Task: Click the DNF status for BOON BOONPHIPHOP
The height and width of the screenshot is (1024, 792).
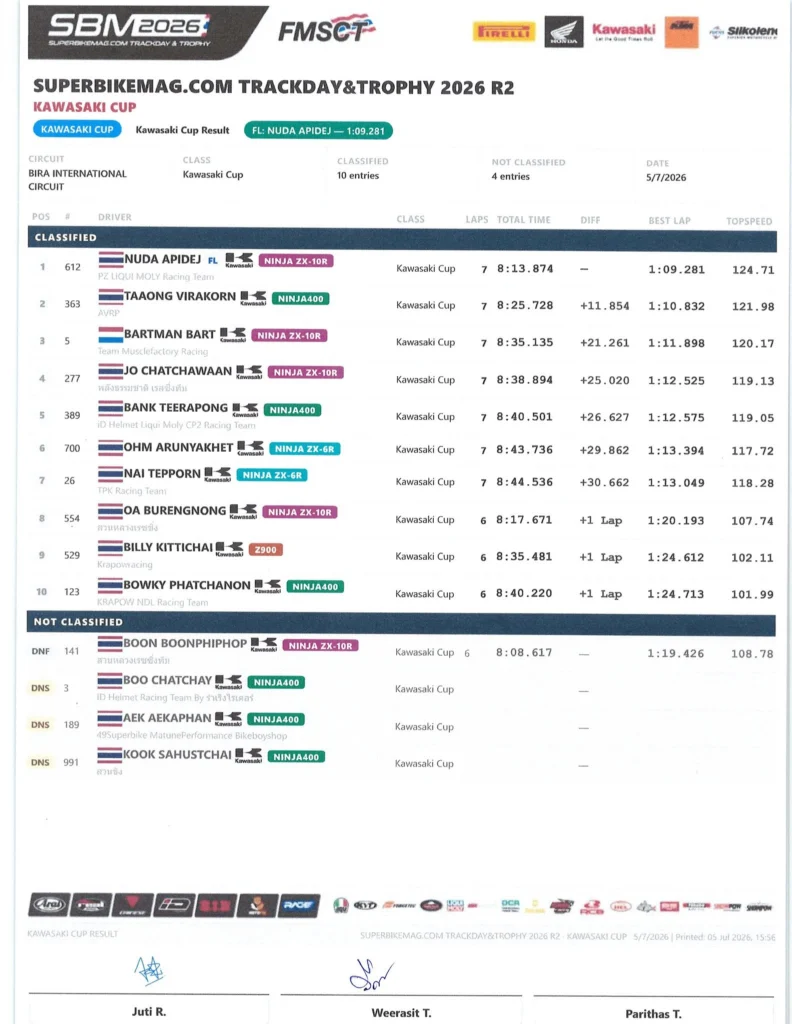Action: (40, 651)
